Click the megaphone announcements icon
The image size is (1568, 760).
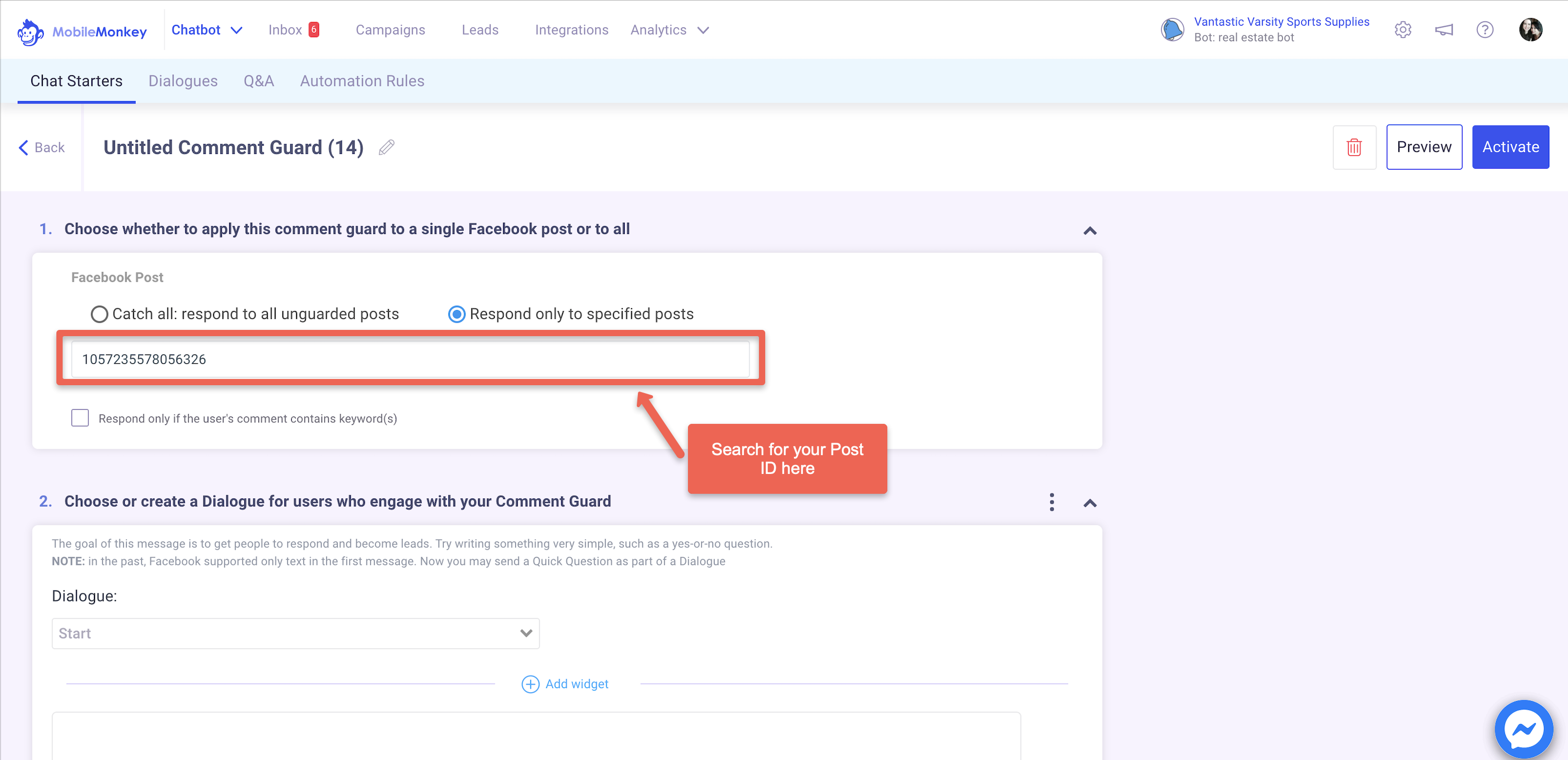tap(1444, 29)
